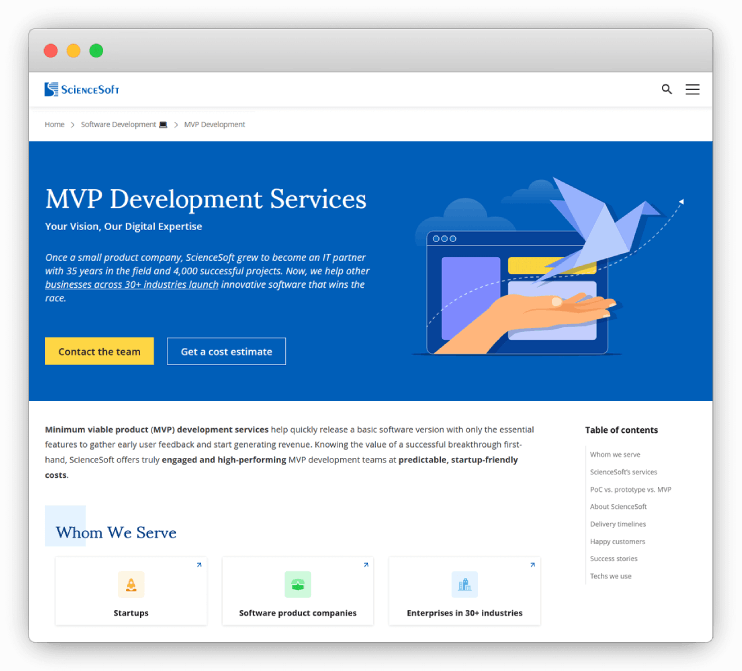Open the Startups card label

pyautogui.click(x=131, y=613)
